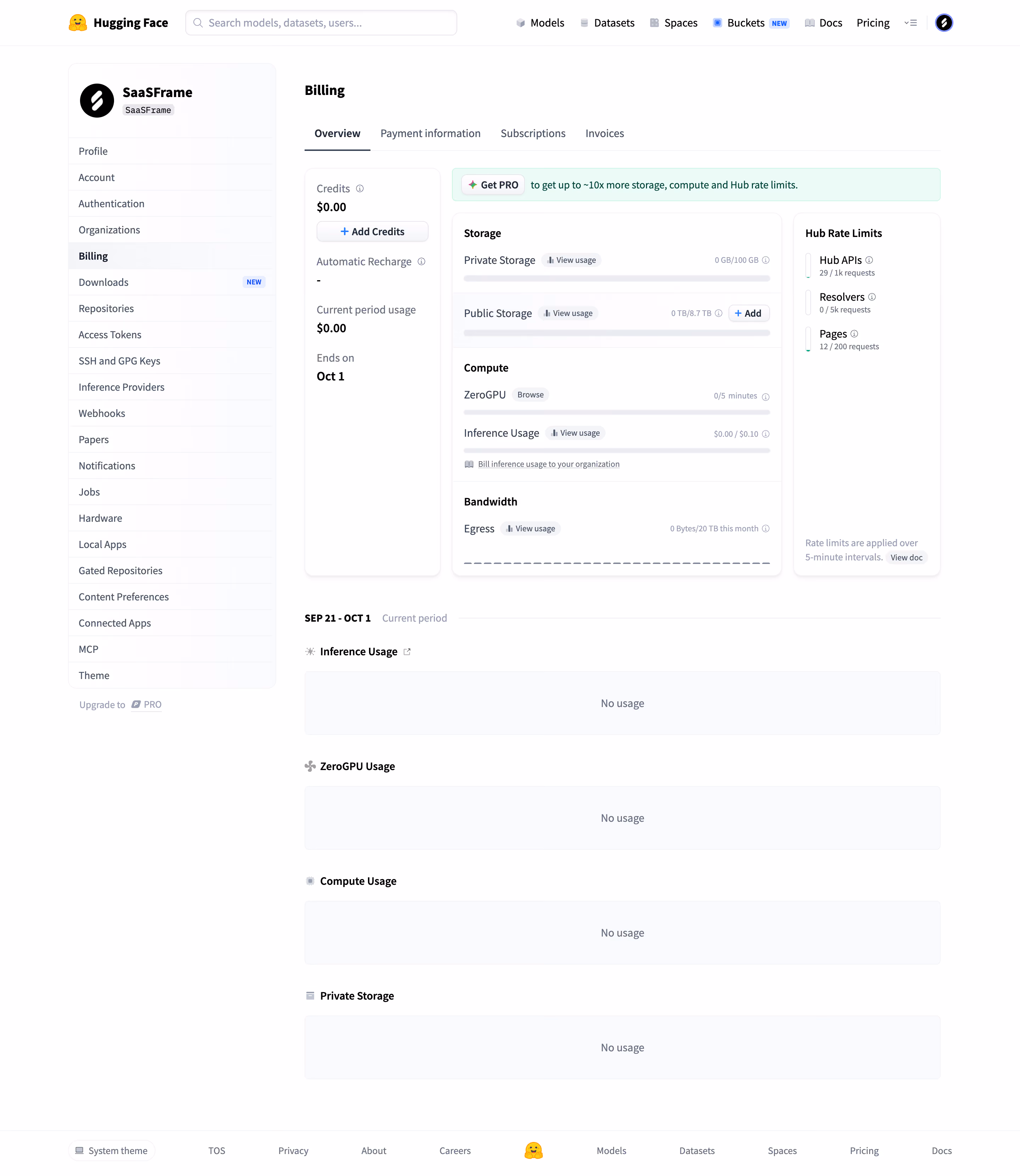1020x1176 pixels.
Task: Click info icon beside ZeroGPU minutes
Action: coord(766,397)
